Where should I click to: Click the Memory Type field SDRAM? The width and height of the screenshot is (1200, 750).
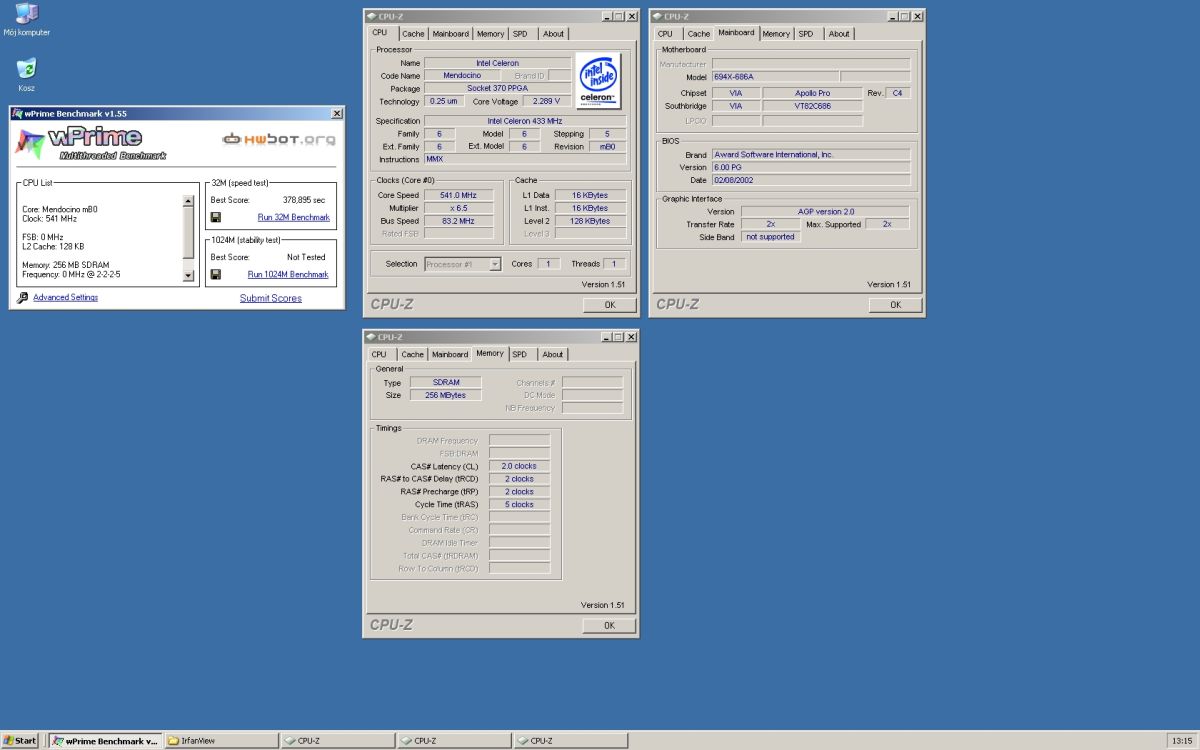(446, 382)
